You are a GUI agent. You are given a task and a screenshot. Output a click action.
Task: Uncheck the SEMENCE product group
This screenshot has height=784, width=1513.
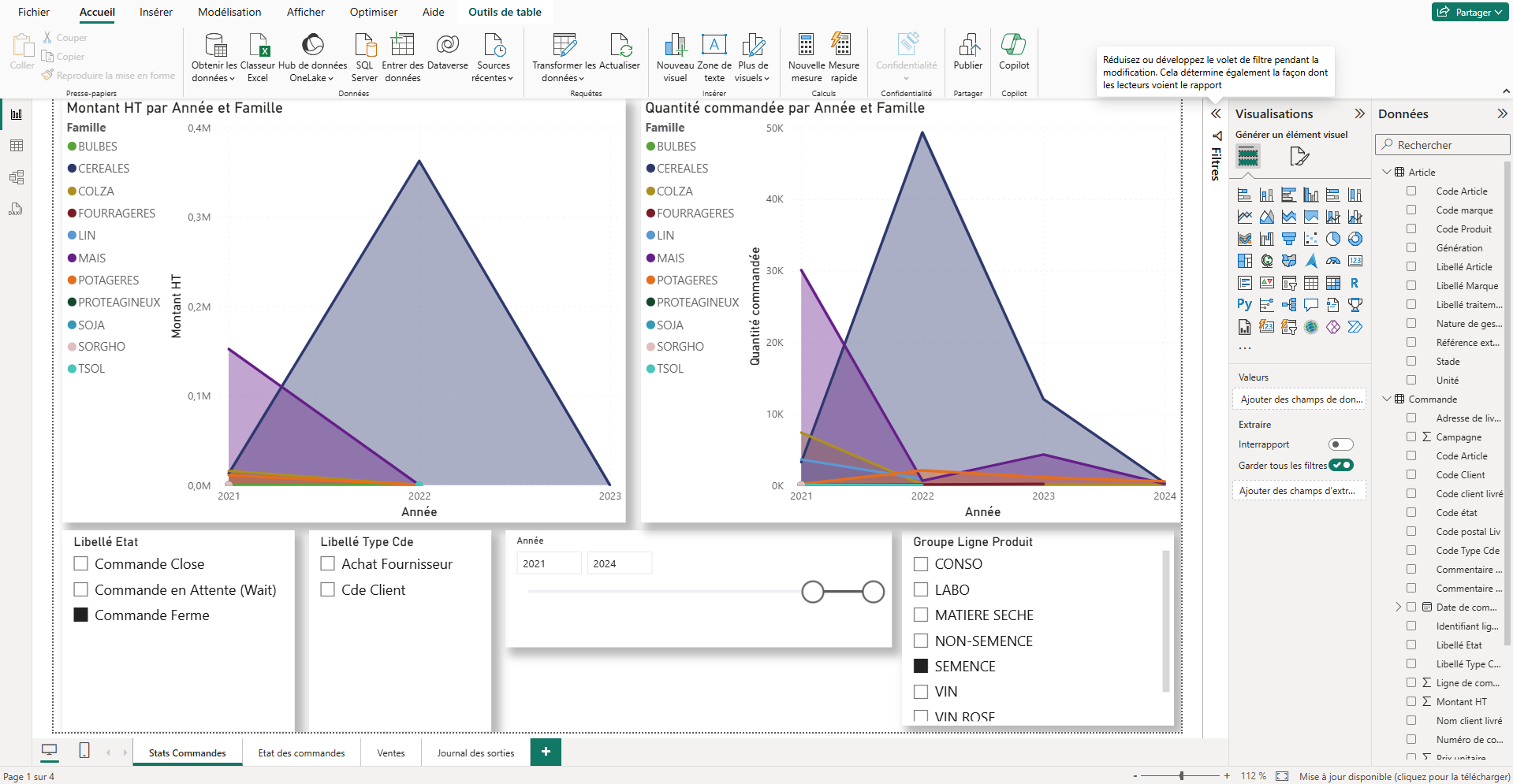(x=920, y=666)
